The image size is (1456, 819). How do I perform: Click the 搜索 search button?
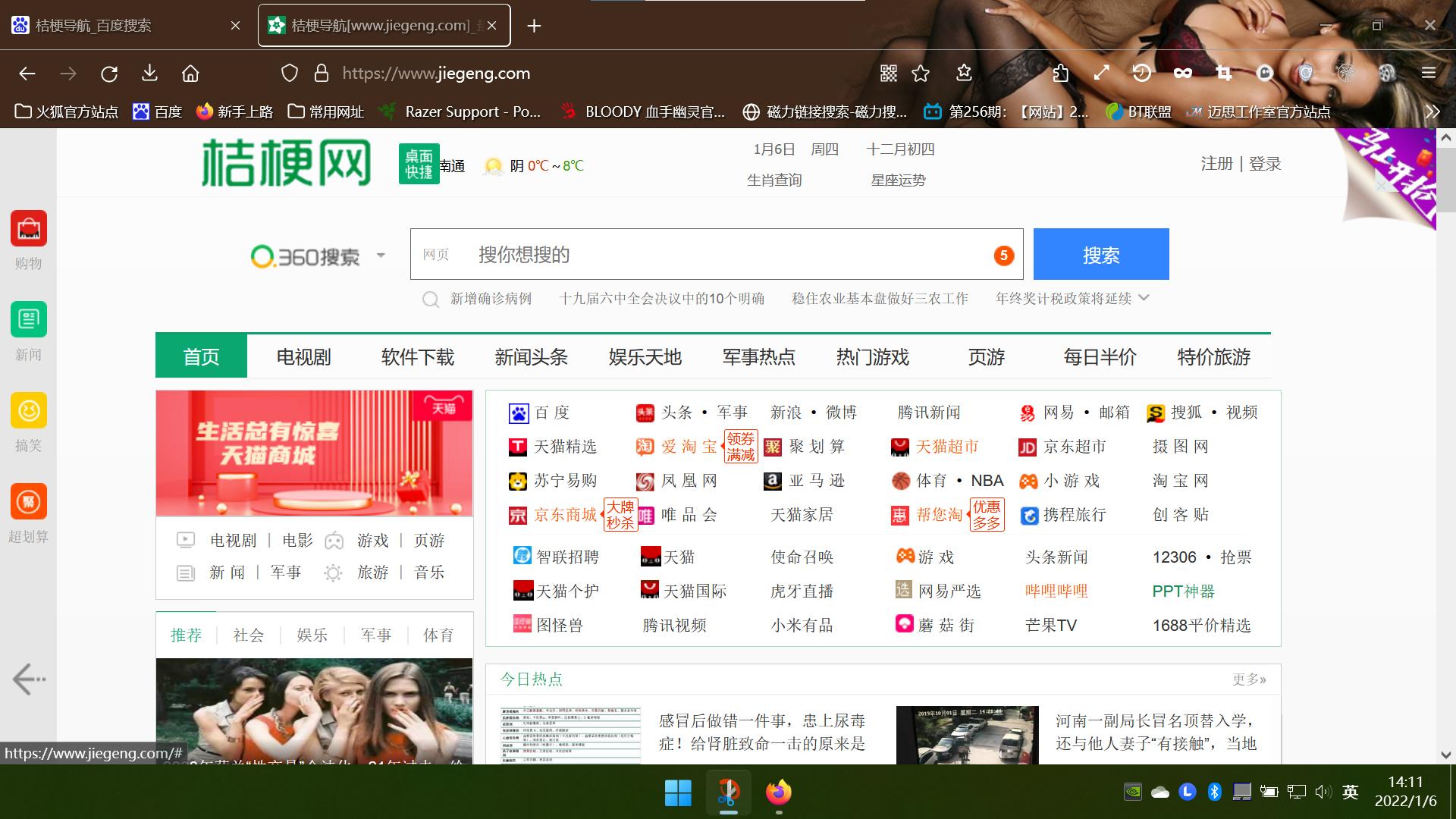pos(1101,254)
